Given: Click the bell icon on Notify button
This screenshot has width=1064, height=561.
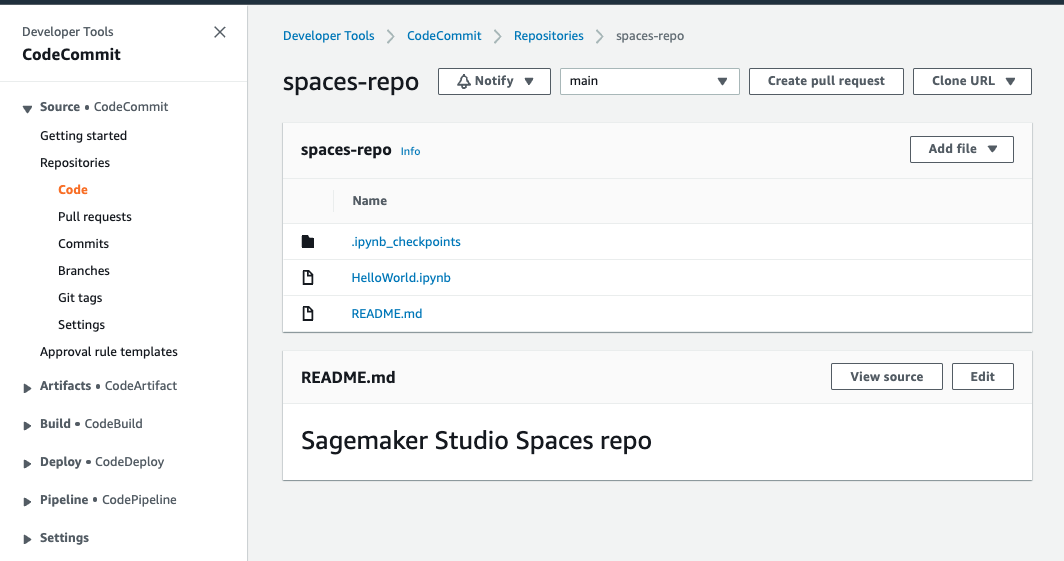Looking at the screenshot, I should (x=463, y=81).
